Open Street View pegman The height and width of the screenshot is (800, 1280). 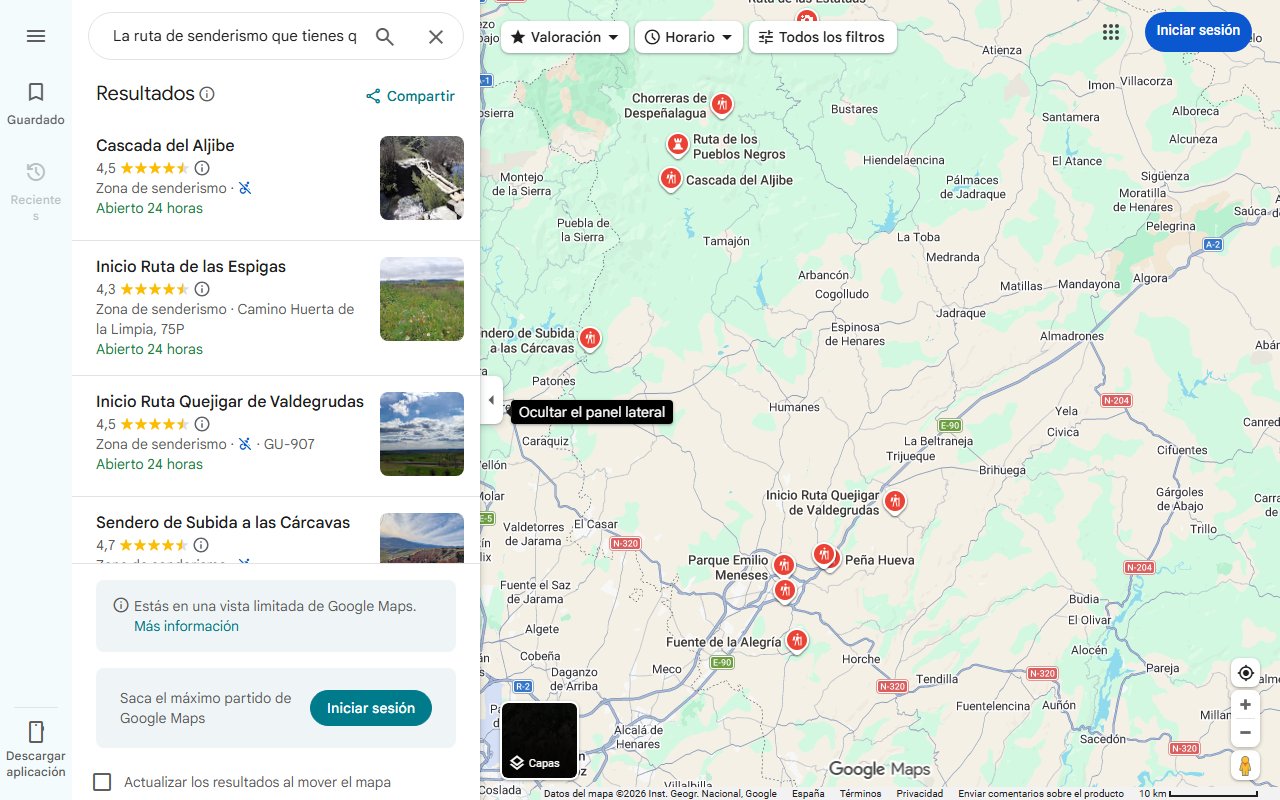click(x=1245, y=766)
